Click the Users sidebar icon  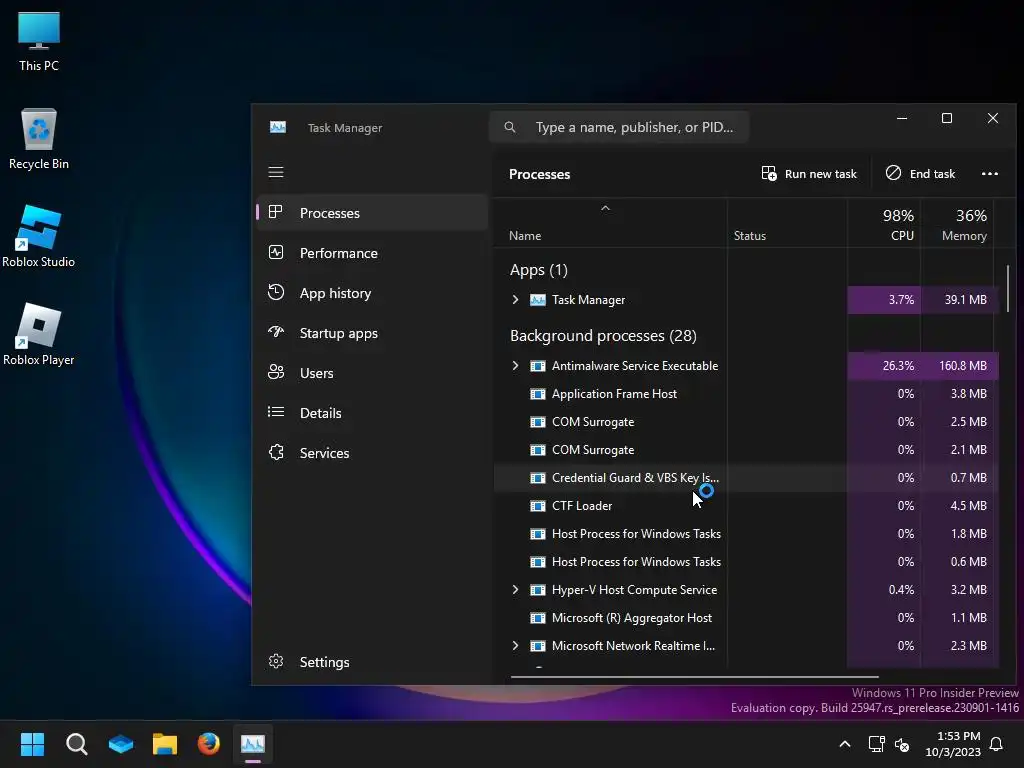click(x=276, y=372)
